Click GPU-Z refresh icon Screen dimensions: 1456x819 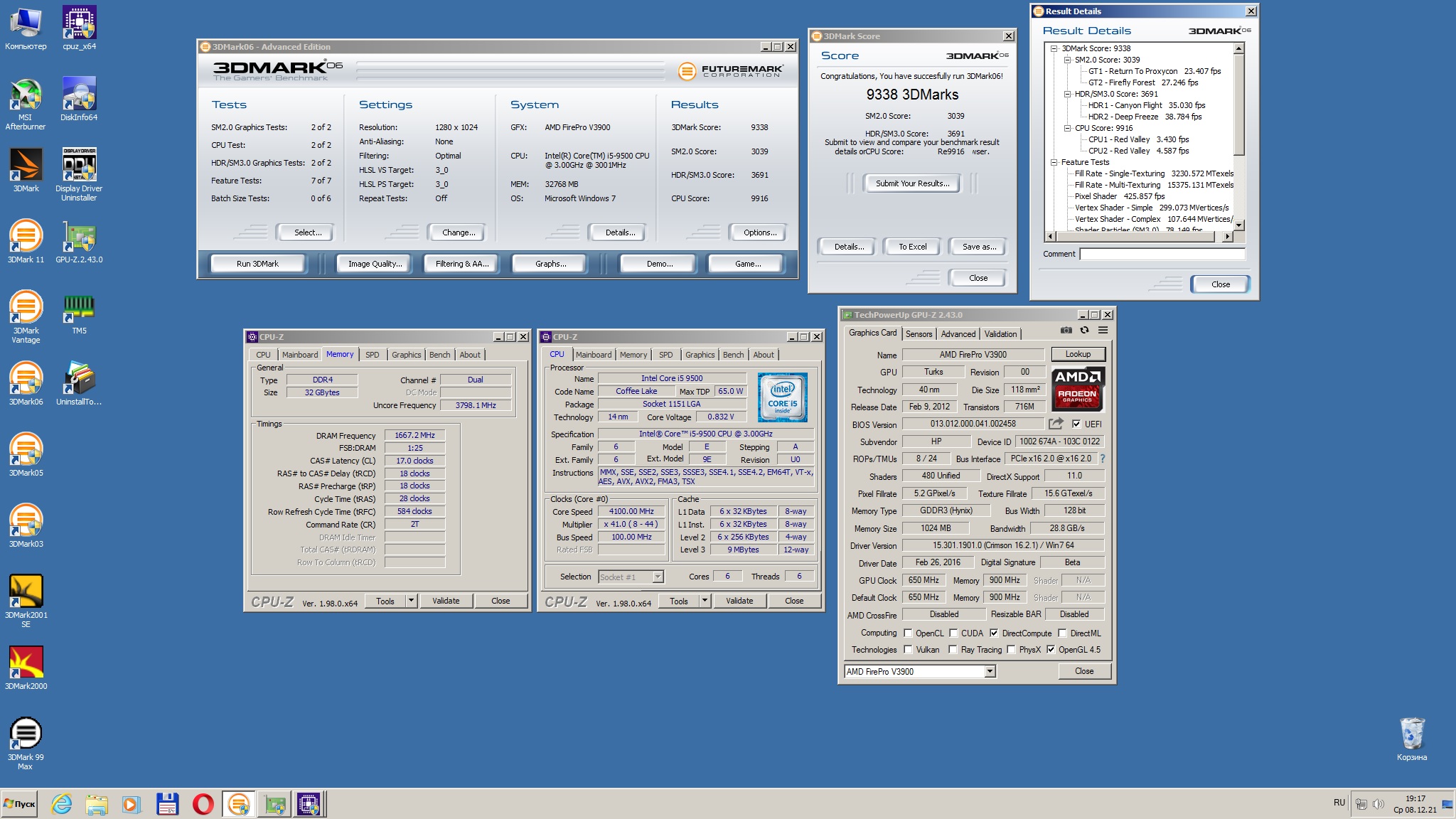1084,330
